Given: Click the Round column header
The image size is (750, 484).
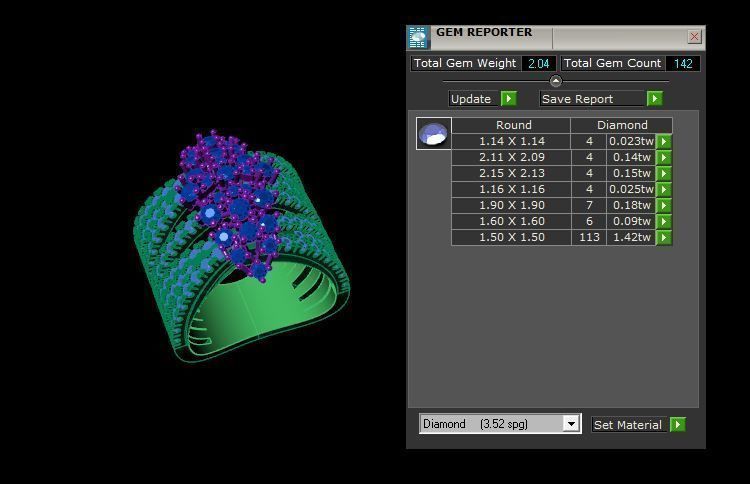Looking at the screenshot, I should pyautogui.click(x=511, y=125).
